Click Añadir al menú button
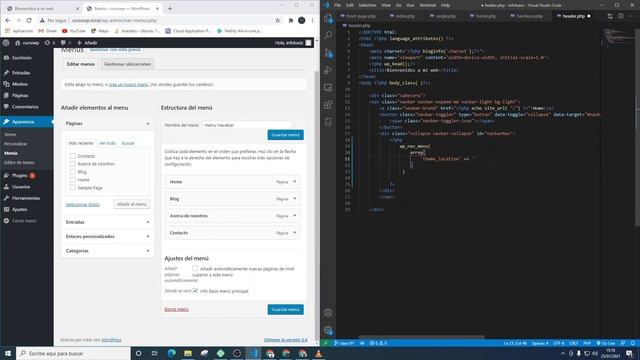 click(131, 204)
